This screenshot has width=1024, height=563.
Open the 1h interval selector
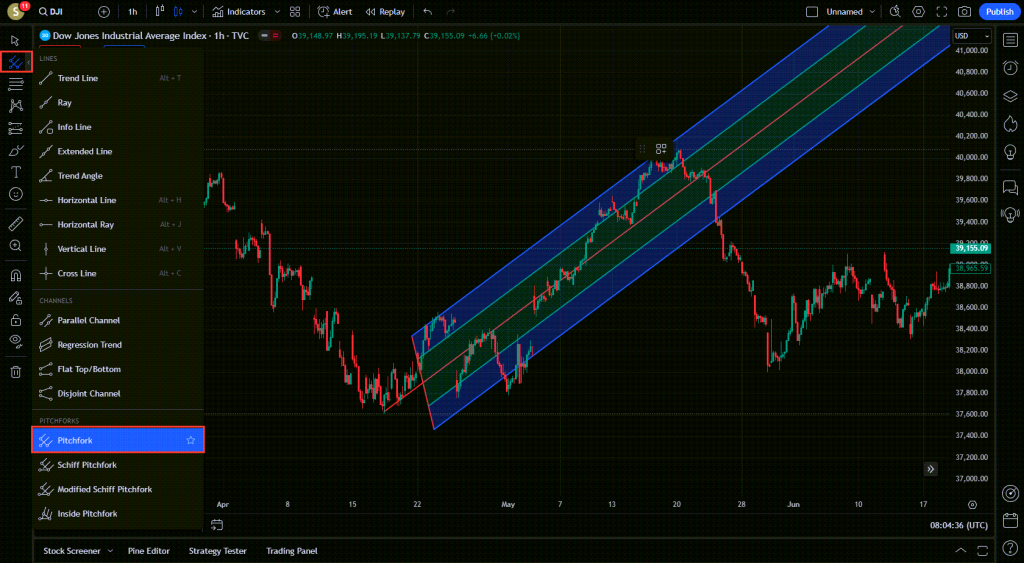133,12
